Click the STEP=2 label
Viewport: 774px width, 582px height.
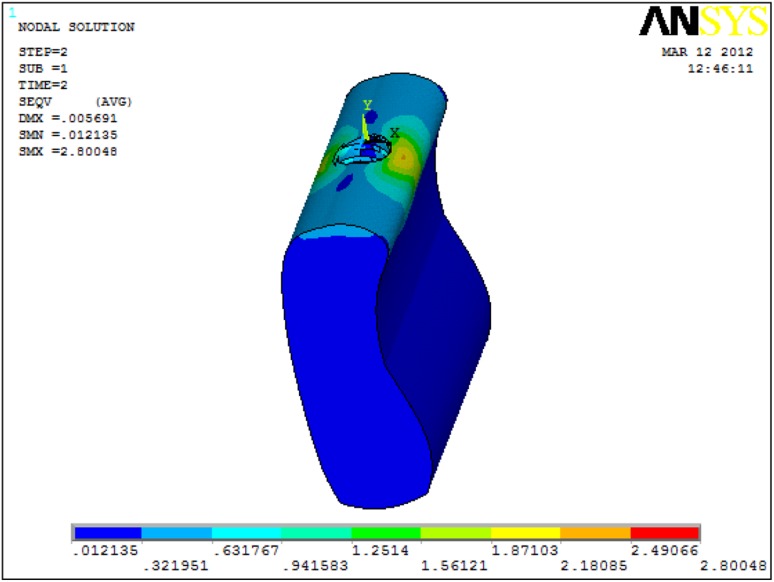tap(43, 52)
